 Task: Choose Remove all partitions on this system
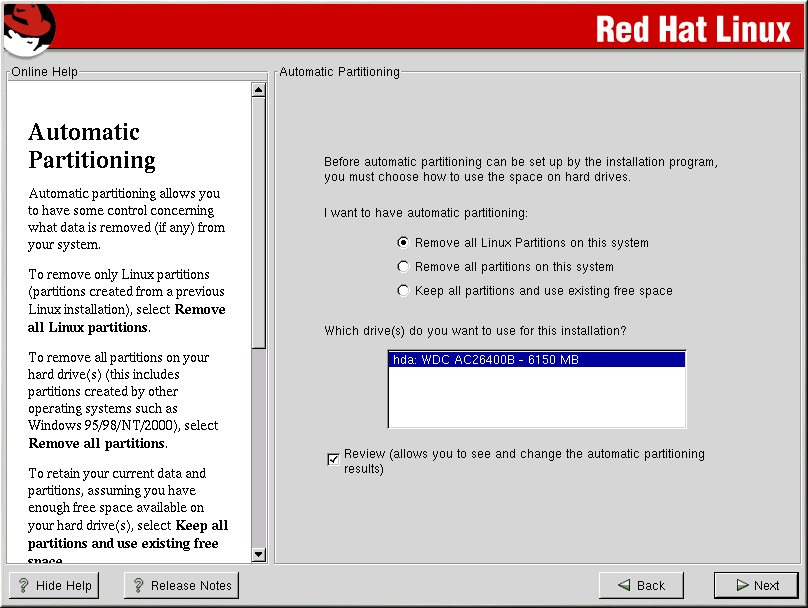(404, 267)
